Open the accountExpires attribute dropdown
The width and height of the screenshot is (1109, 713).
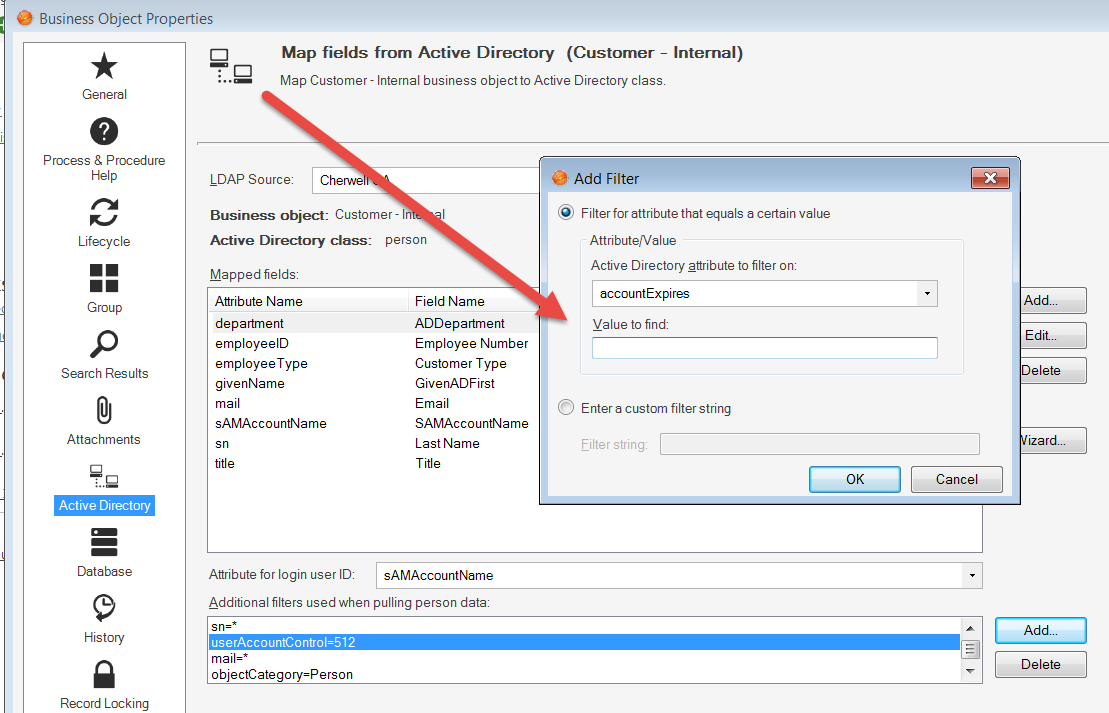tap(927, 293)
